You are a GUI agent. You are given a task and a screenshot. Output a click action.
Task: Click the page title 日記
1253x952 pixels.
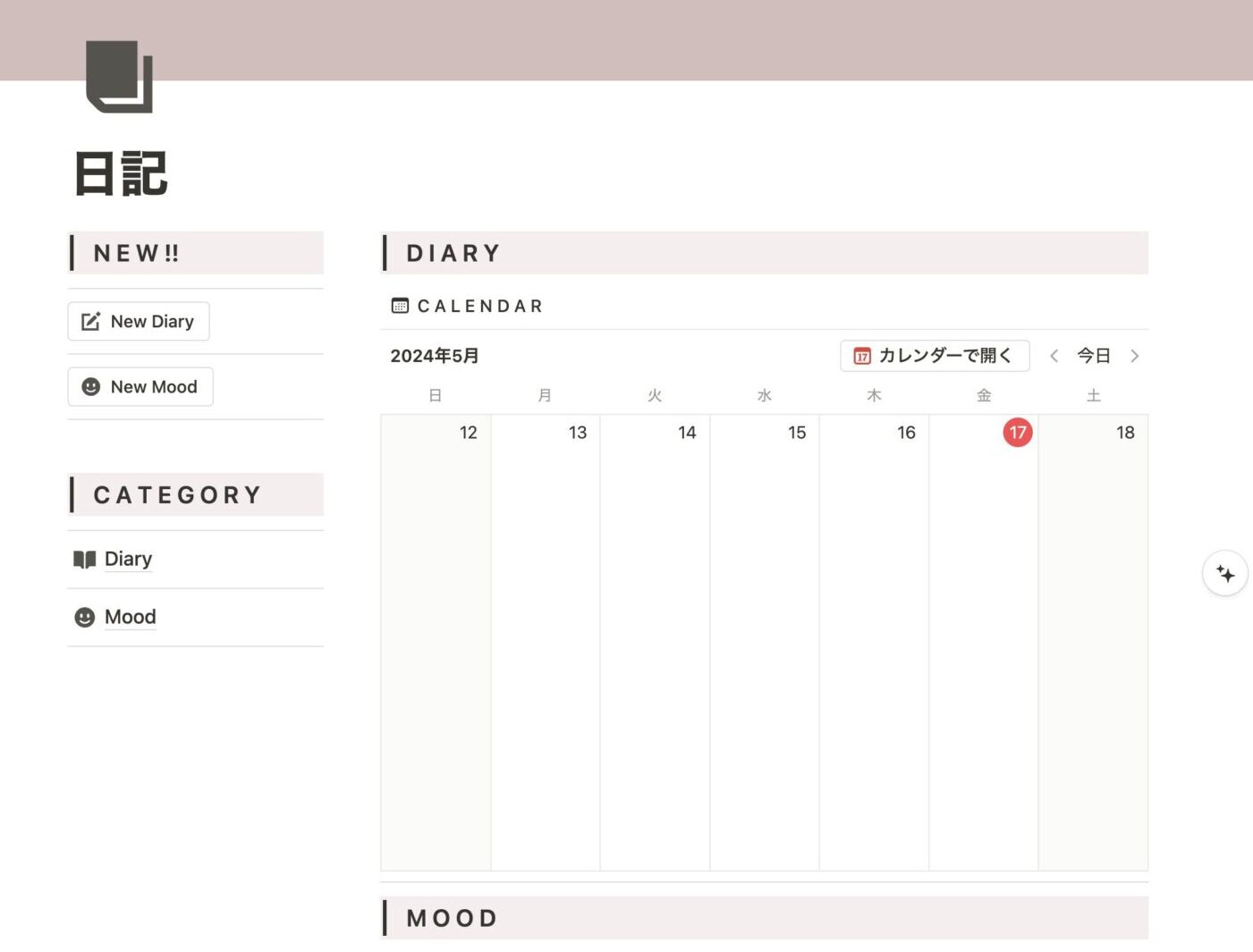pyautogui.click(x=122, y=175)
